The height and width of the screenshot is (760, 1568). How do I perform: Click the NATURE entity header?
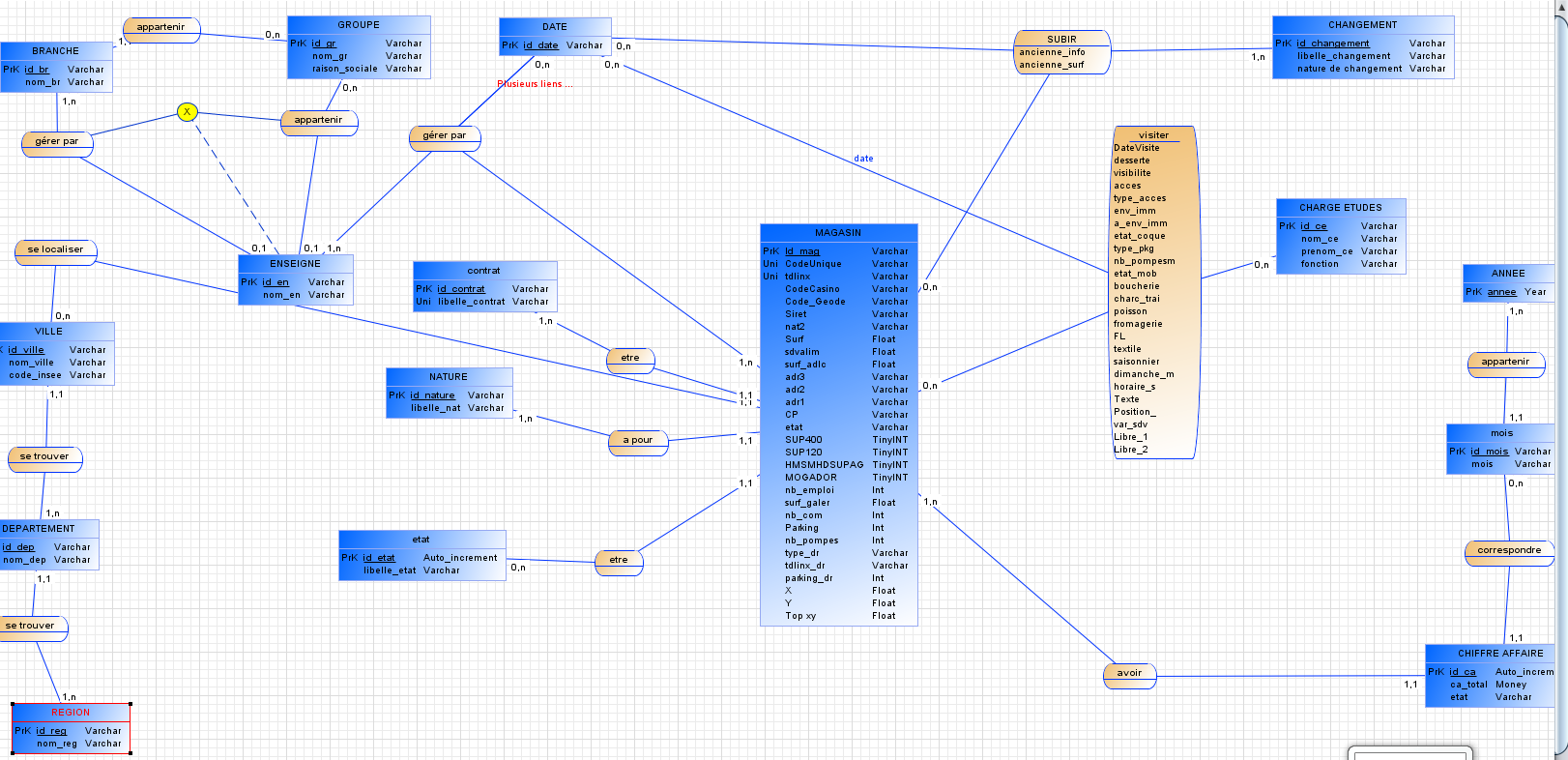click(x=449, y=377)
